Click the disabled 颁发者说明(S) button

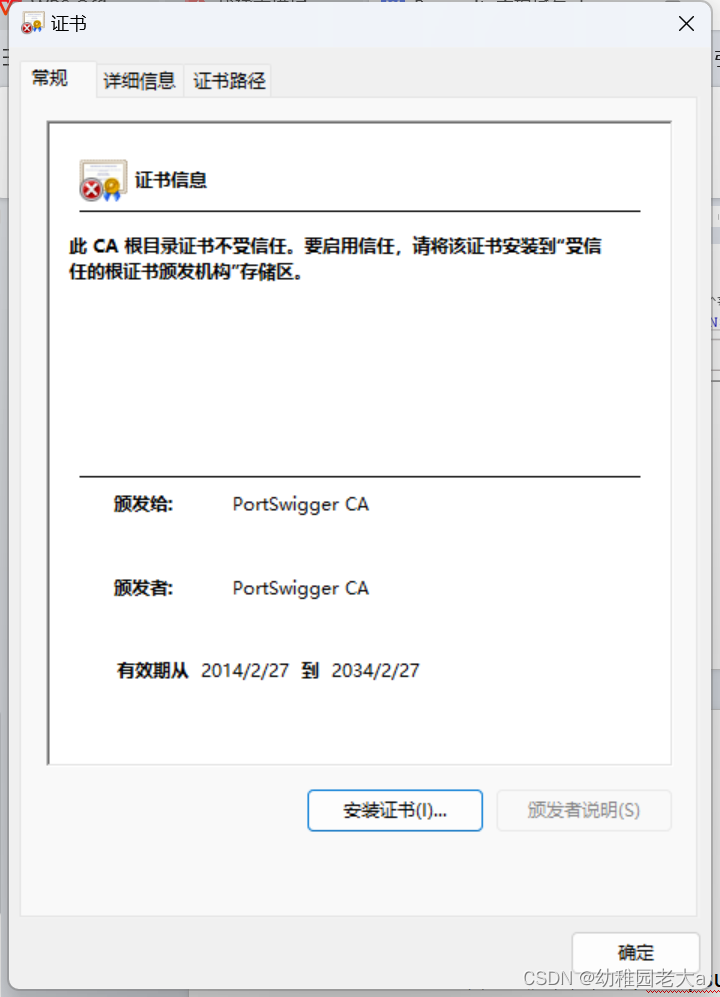coord(583,810)
